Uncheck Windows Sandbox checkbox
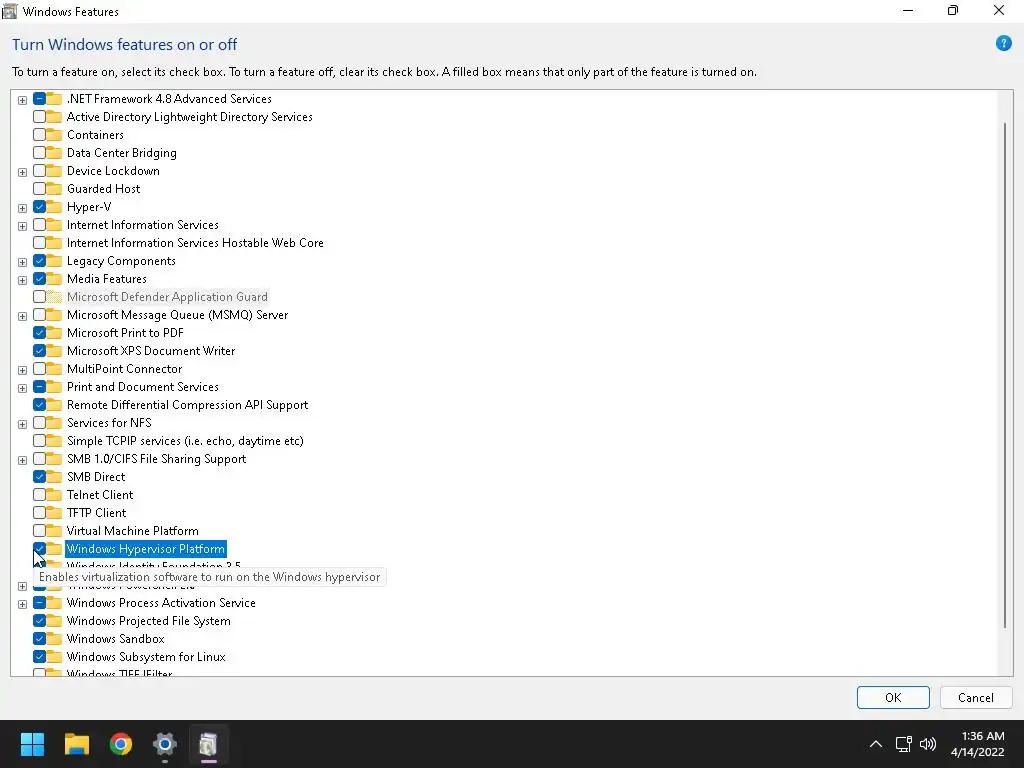 point(39,639)
